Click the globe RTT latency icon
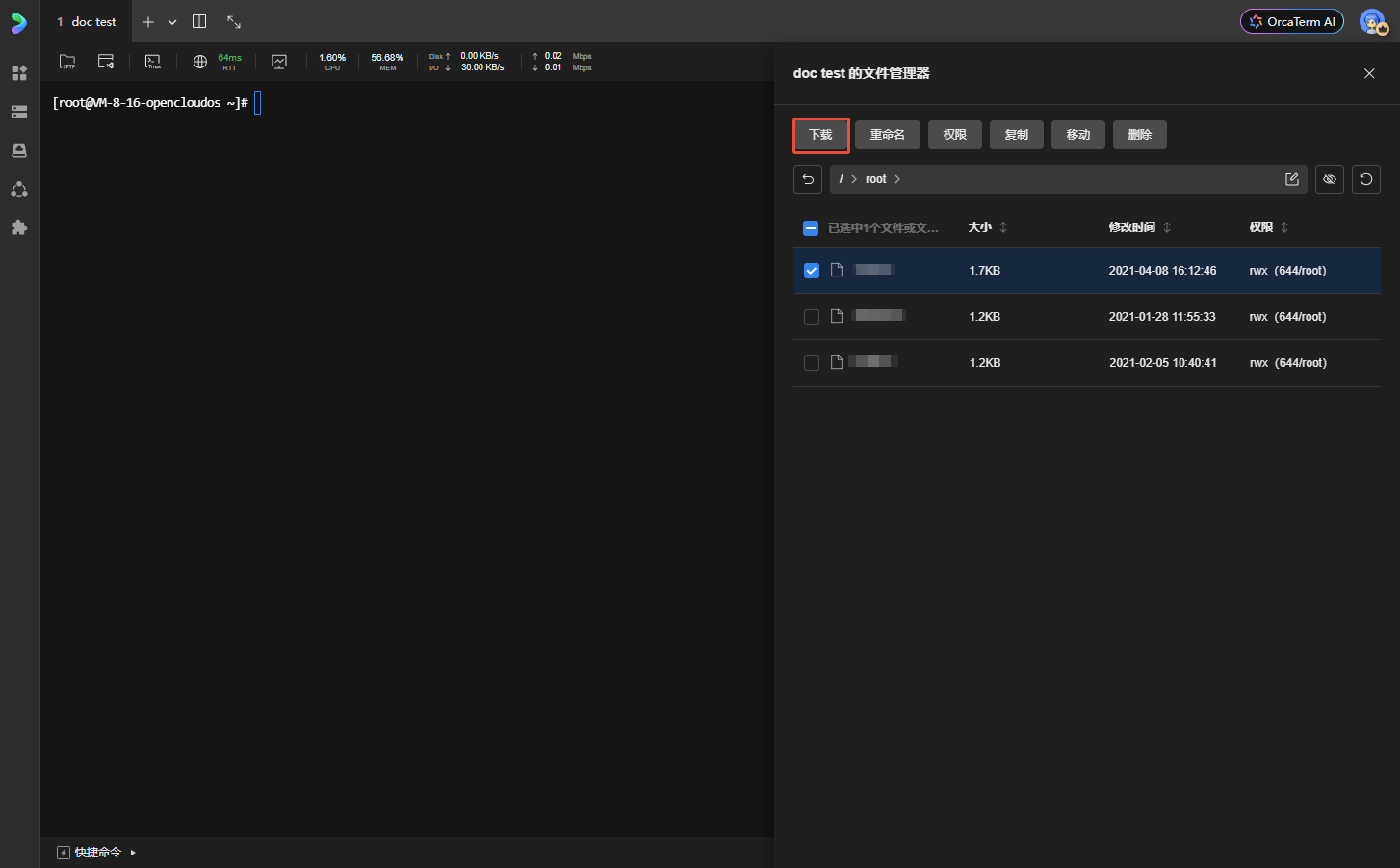This screenshot has width=1400, height=868. 200,62
